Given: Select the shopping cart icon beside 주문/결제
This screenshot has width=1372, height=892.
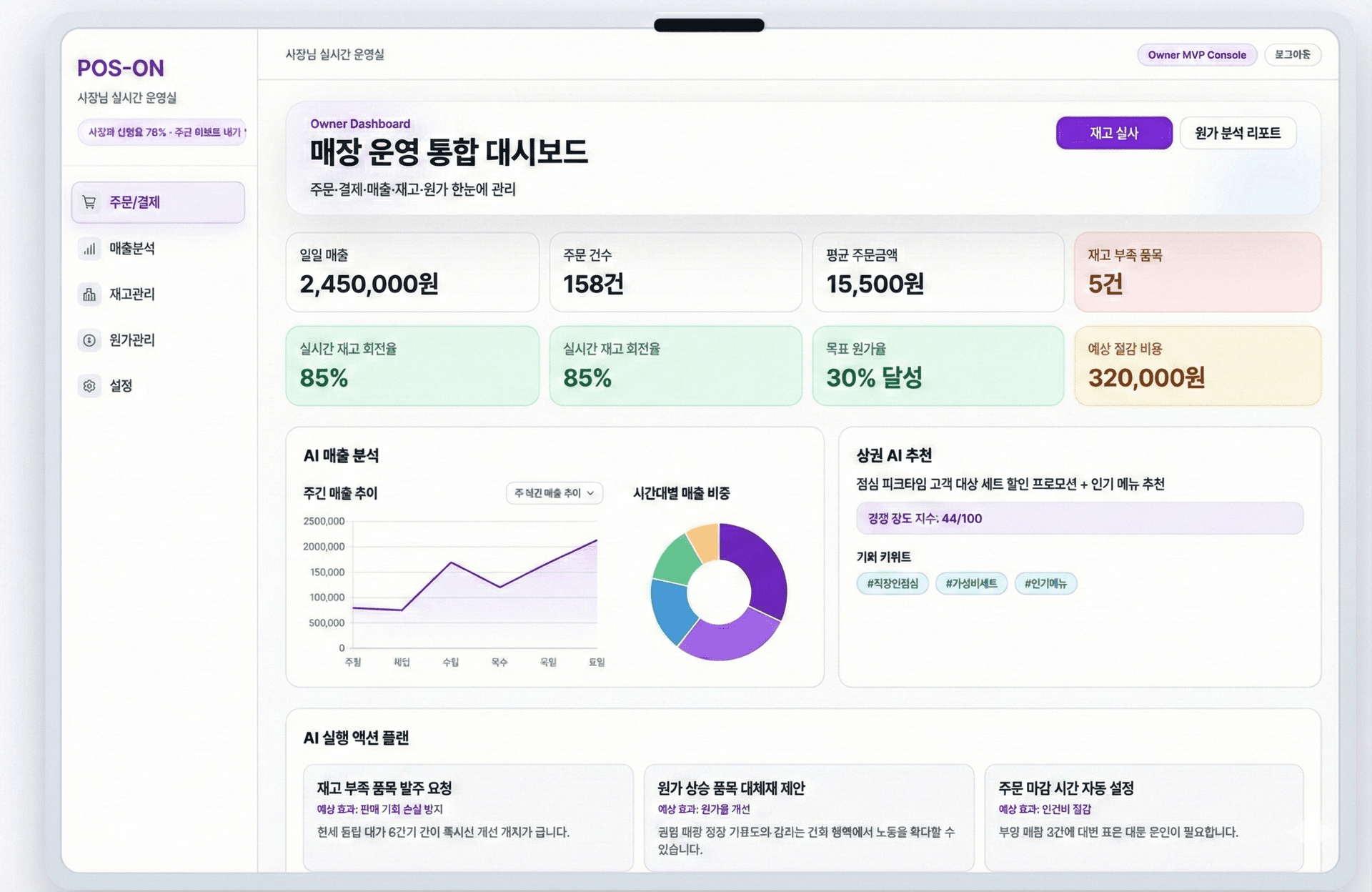Looking at the screenshot, I should [x=89, y=202].
